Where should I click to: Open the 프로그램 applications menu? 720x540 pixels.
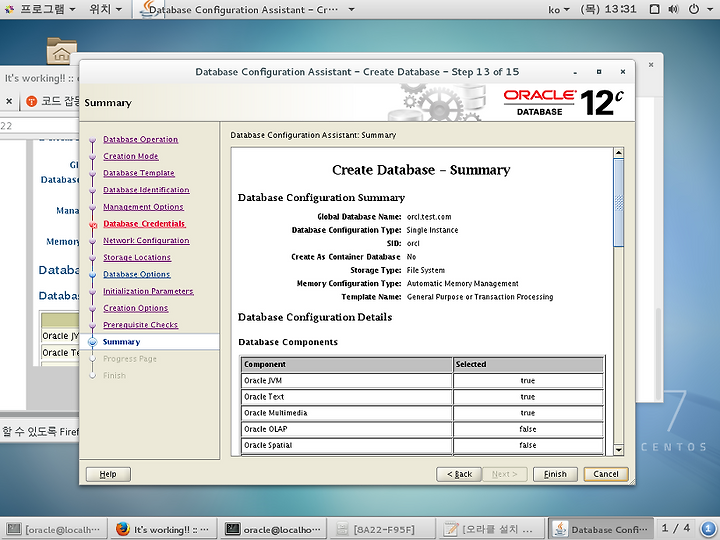click(x=47, y=9)
